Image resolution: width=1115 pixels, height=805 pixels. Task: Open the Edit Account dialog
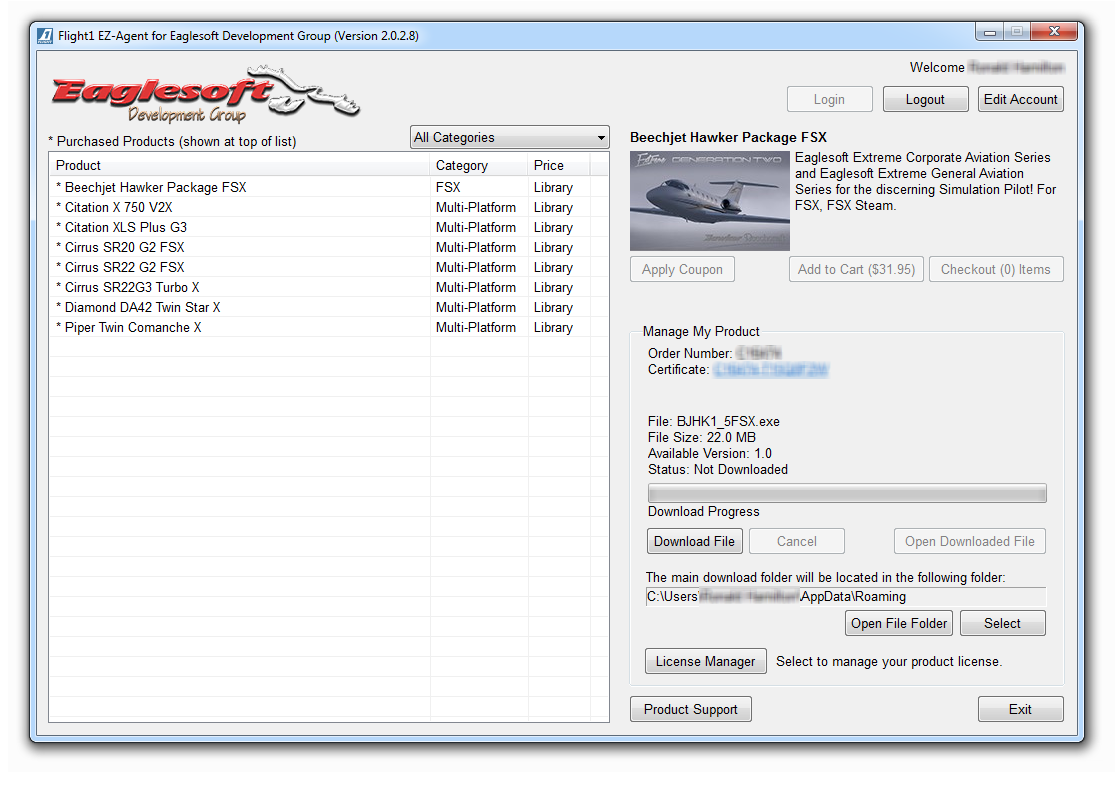pyautogui.click(x=1020, y=98)
